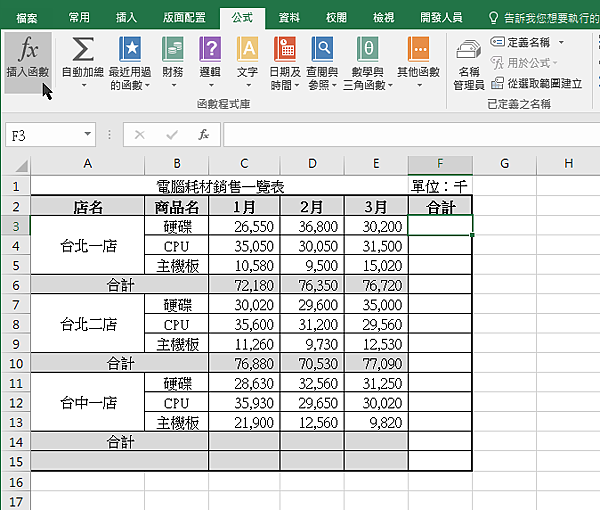Expand the 自動加總 dropdown arrow
Viewport: 600px width, 510px height.
click(x=84, y=86)
